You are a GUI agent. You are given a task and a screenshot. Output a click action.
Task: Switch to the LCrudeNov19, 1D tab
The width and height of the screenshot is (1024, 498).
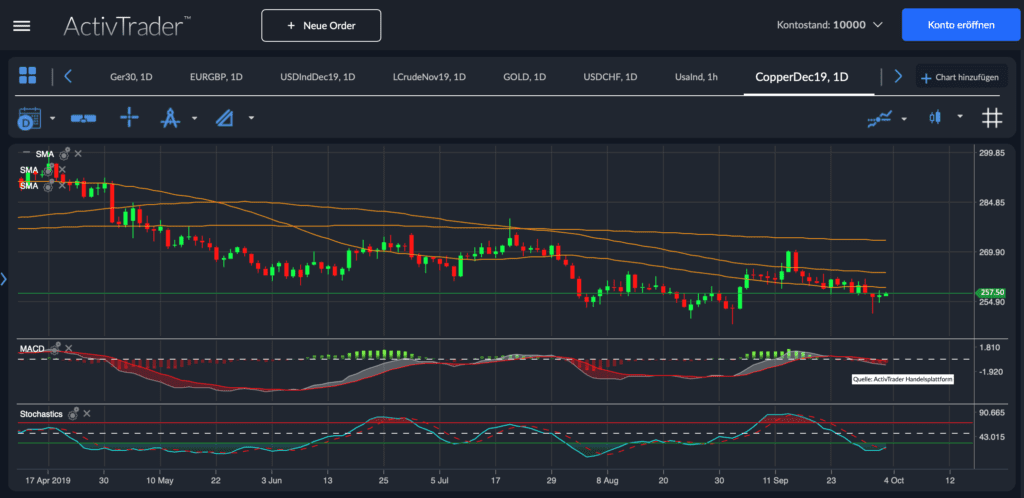tap(429, 77)
